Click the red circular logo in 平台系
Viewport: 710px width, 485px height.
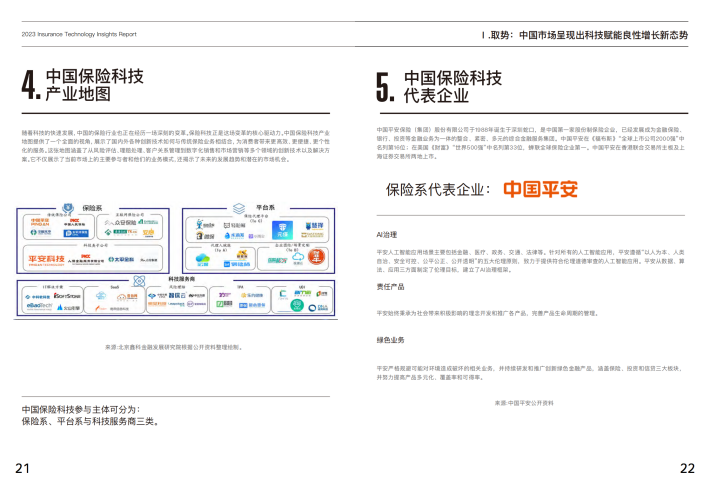click(x=317, y=257)
